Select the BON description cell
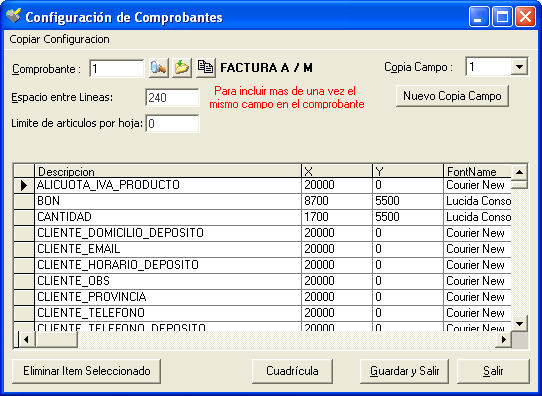Viewport: 542px width, 396px height. pyautogui.click(x=168, y=201)
